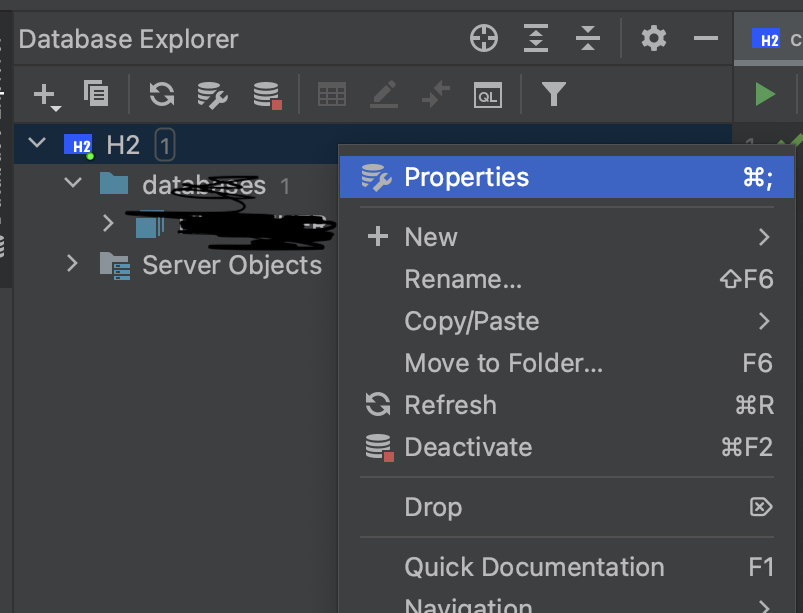Click the Collapse All icon
Viewport: 803px width, 613px height.
(x=587, y=38)
